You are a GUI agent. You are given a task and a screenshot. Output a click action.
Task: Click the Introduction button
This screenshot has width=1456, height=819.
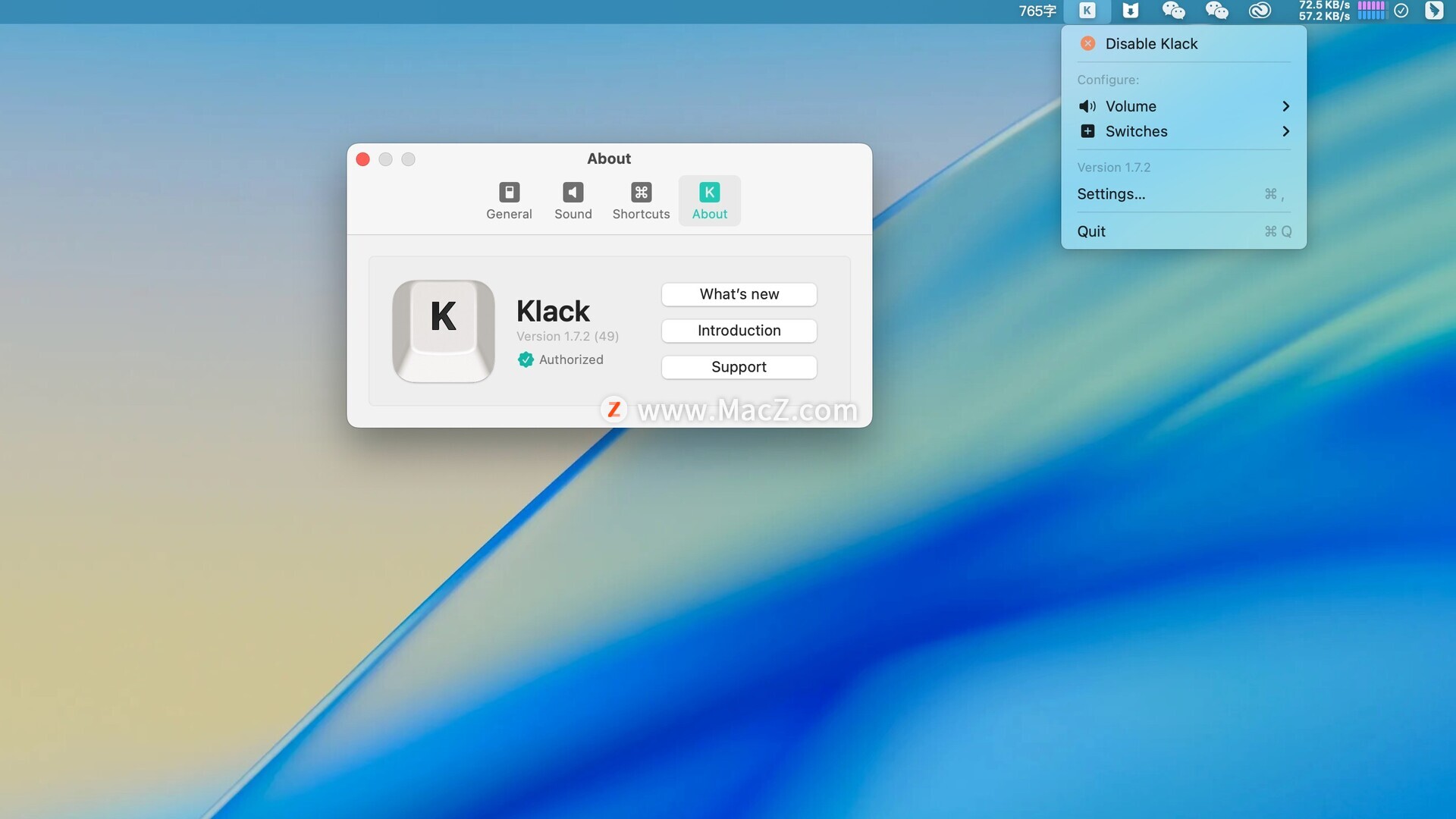739,331
